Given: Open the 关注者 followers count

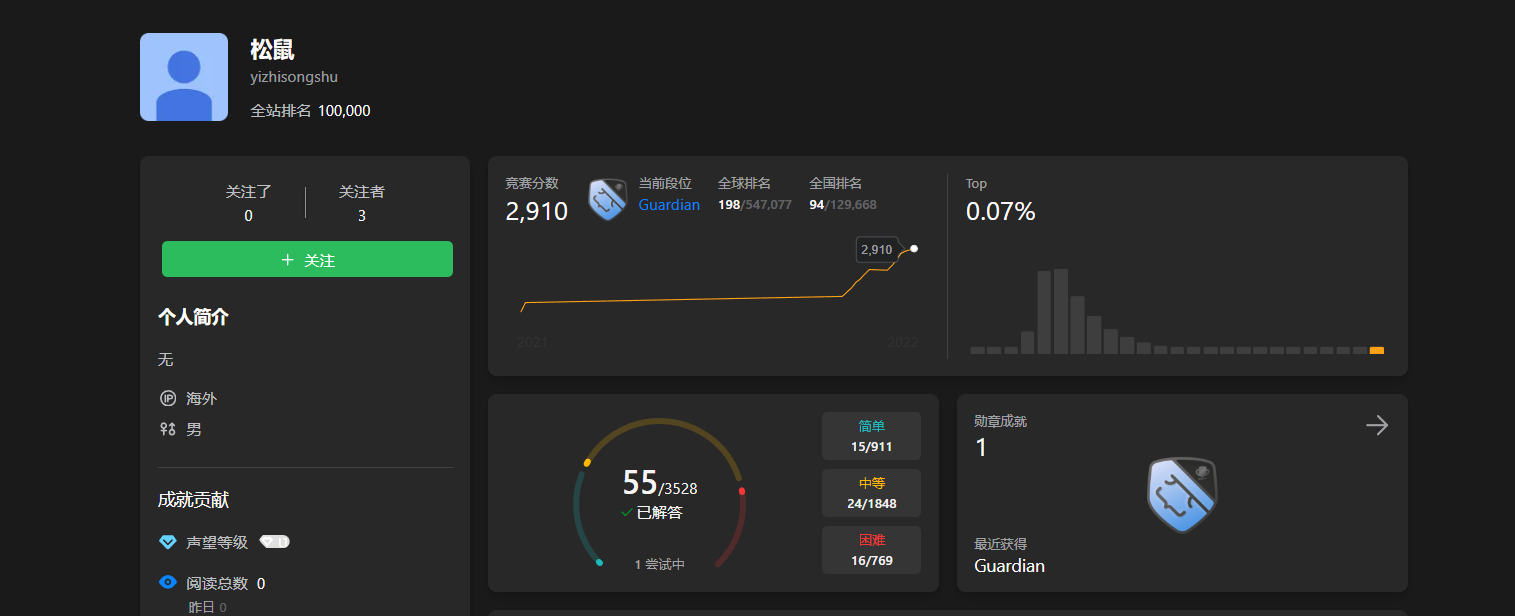Looking at the screenshot, I should (x=361, y=203).
